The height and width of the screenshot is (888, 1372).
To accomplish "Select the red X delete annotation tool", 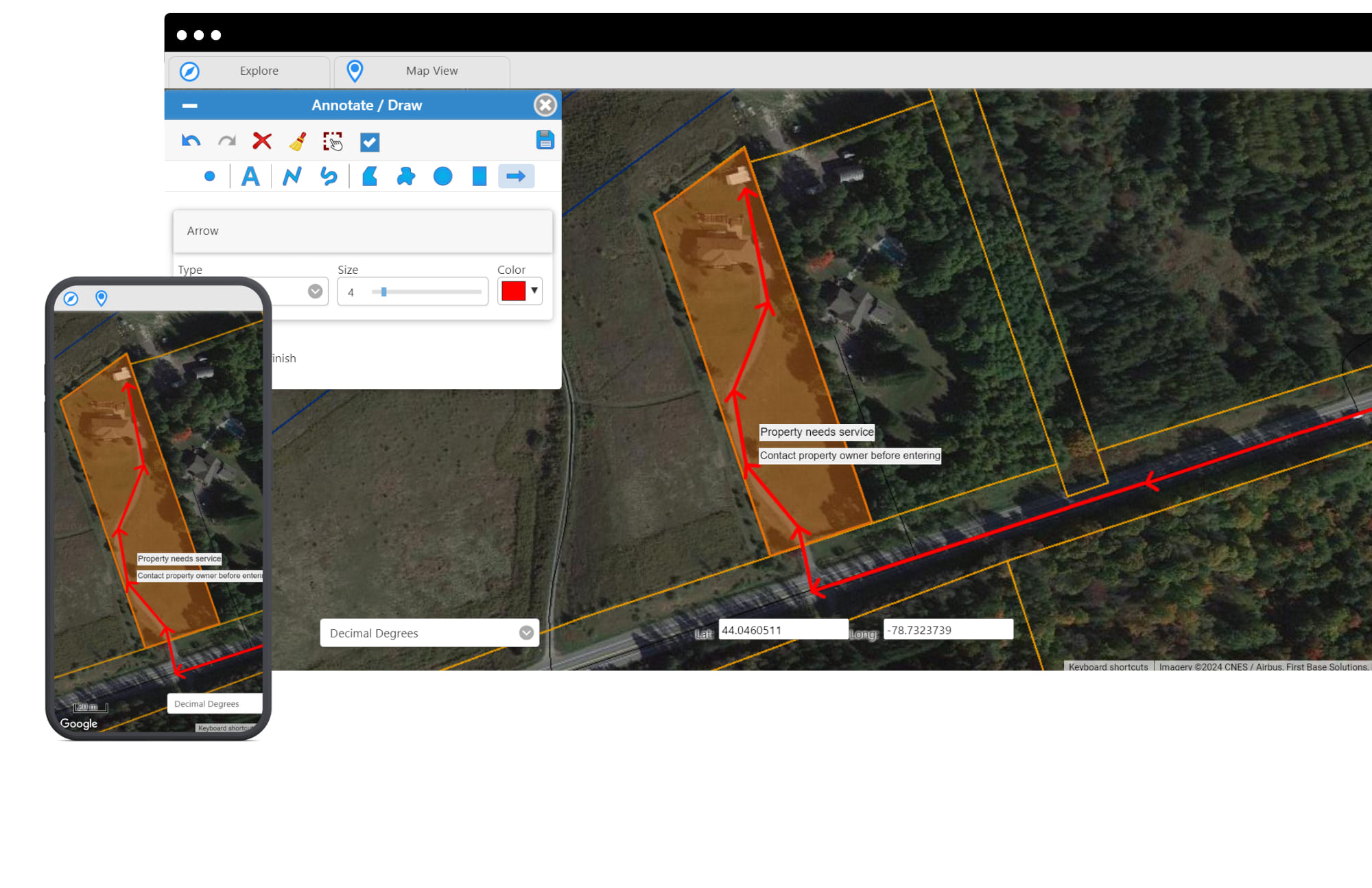I will 261,141.
